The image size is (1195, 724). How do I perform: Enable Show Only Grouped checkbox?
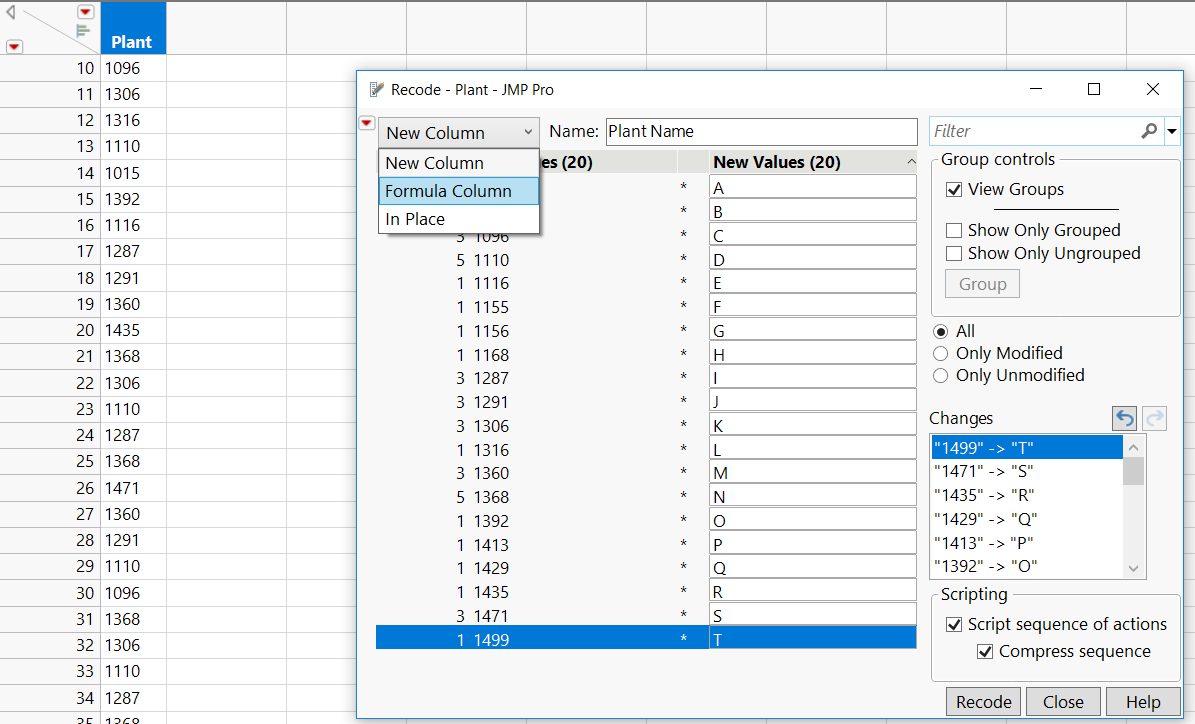click(954, 230)
